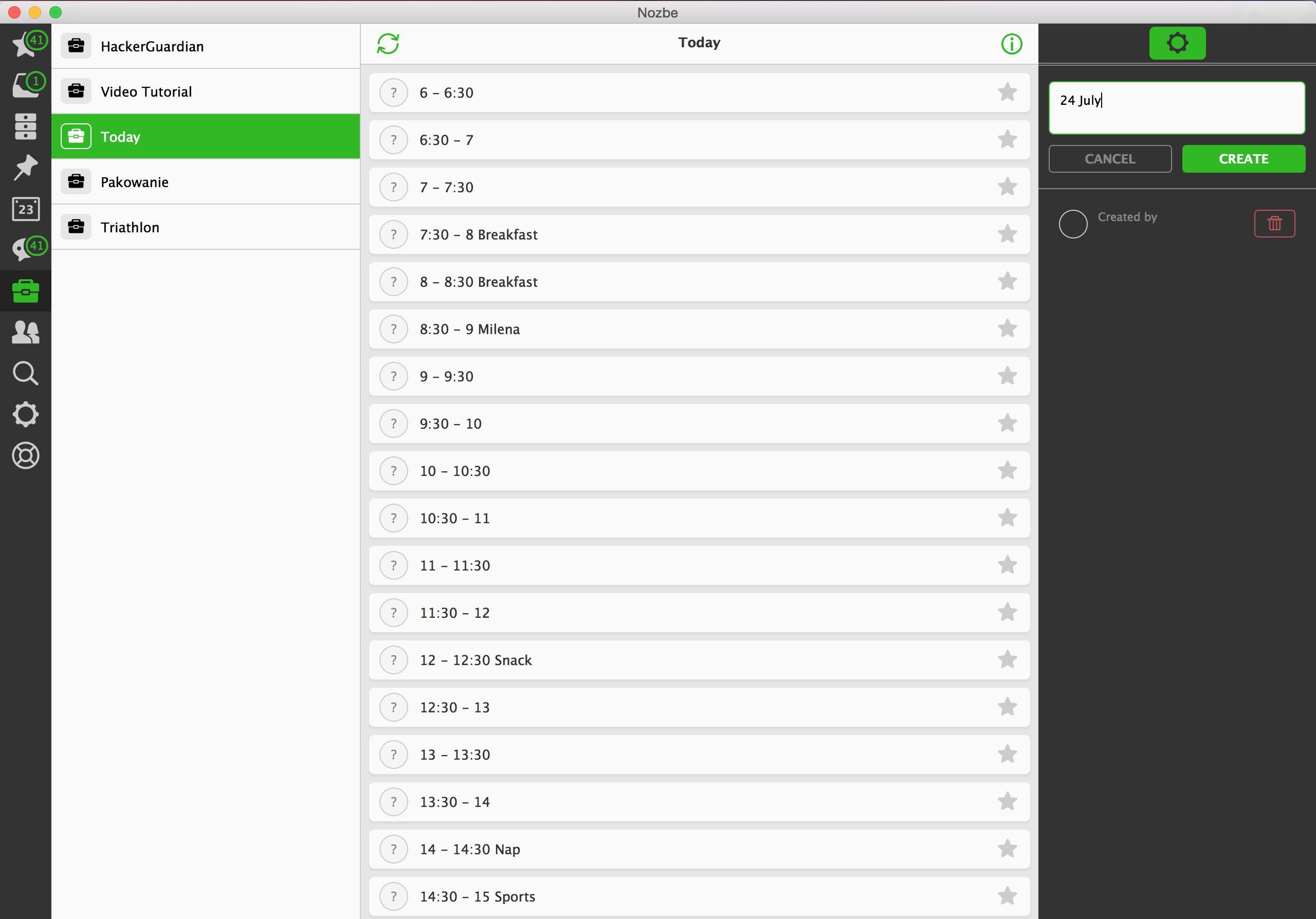Click the CANCEL button to discard new project
Viewport: 1316px width, 919px height.
[x=1111, y=158]
